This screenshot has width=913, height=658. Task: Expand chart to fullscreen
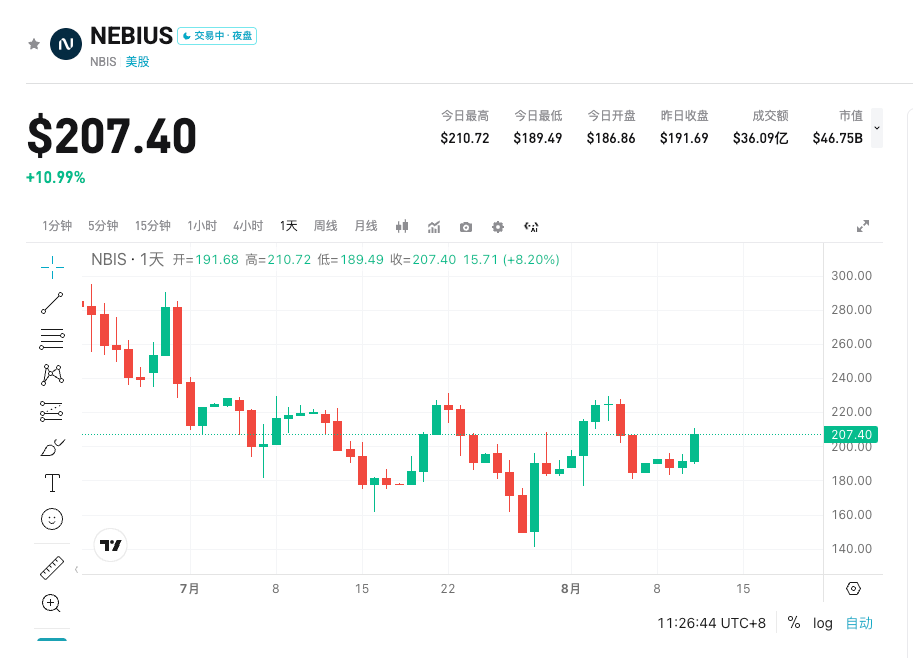tap(863, 226)
